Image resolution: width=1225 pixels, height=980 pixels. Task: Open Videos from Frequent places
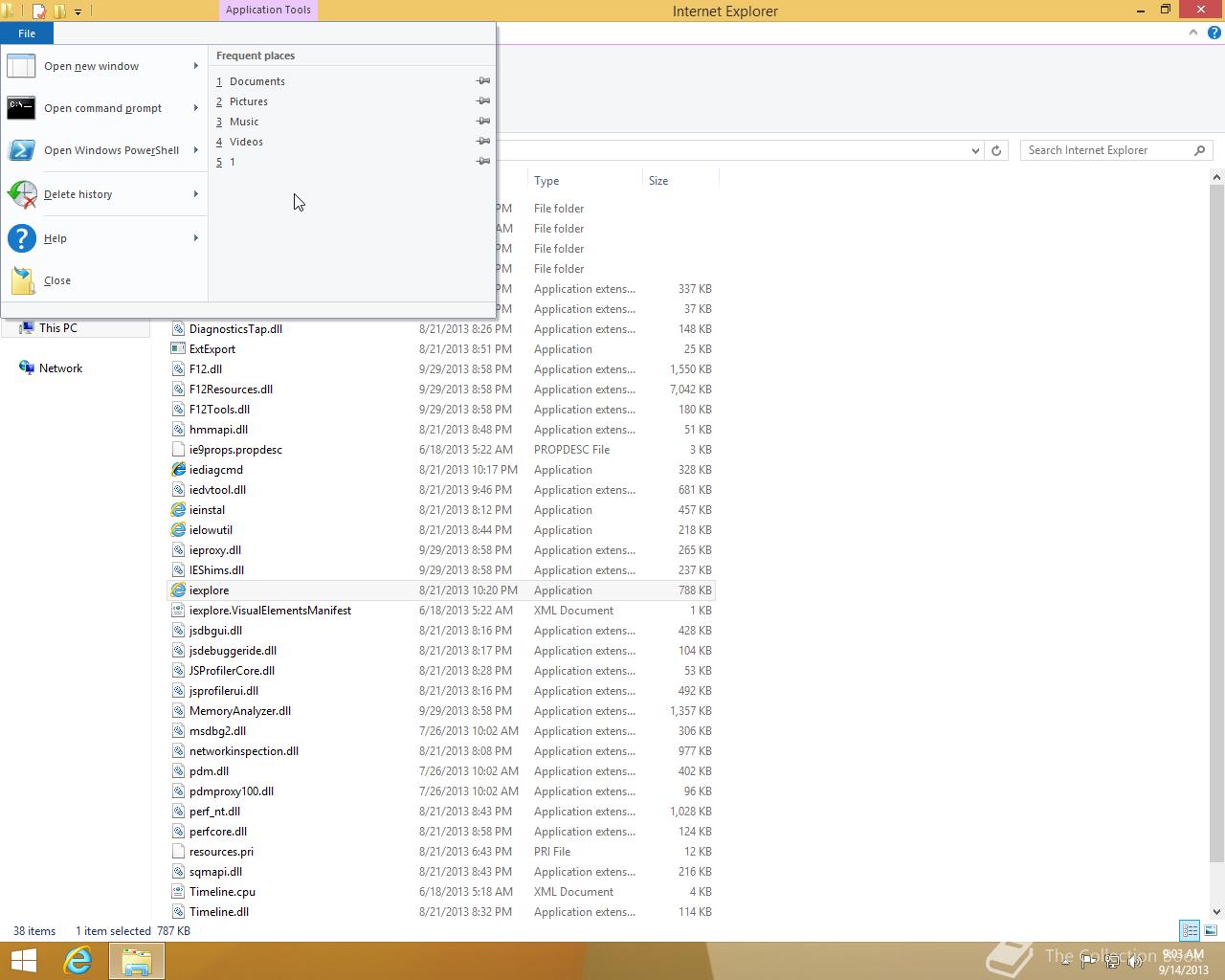click(x=246, y=142)
